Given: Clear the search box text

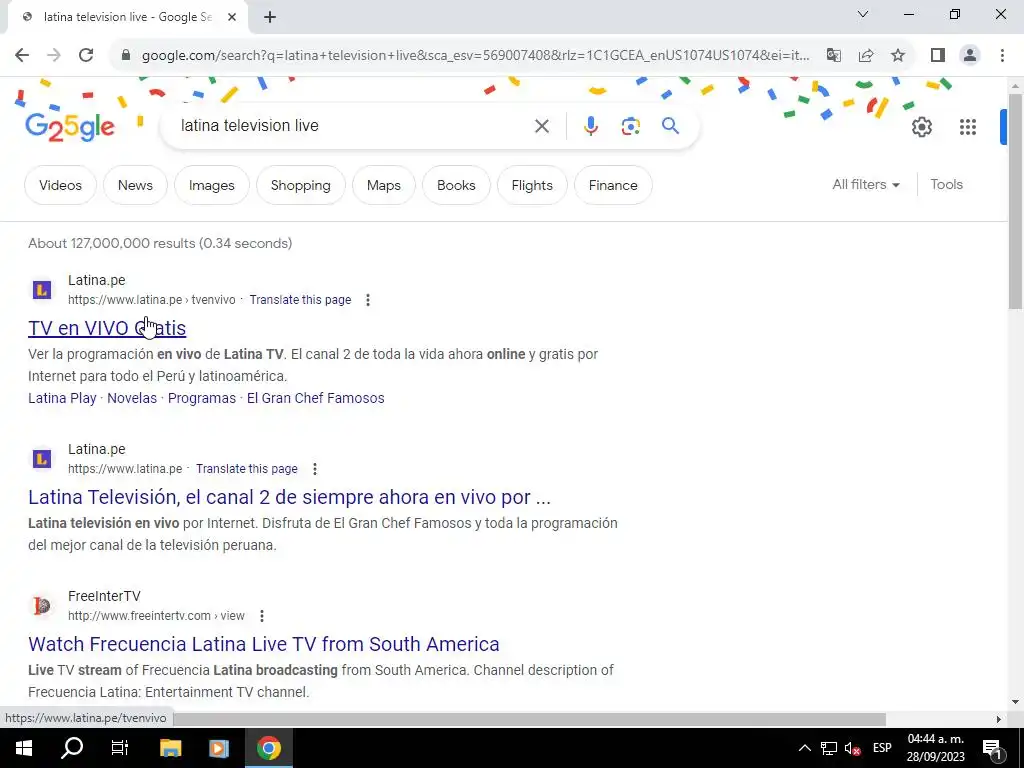Looking at the screenshot, I should (x=541, y=126).
